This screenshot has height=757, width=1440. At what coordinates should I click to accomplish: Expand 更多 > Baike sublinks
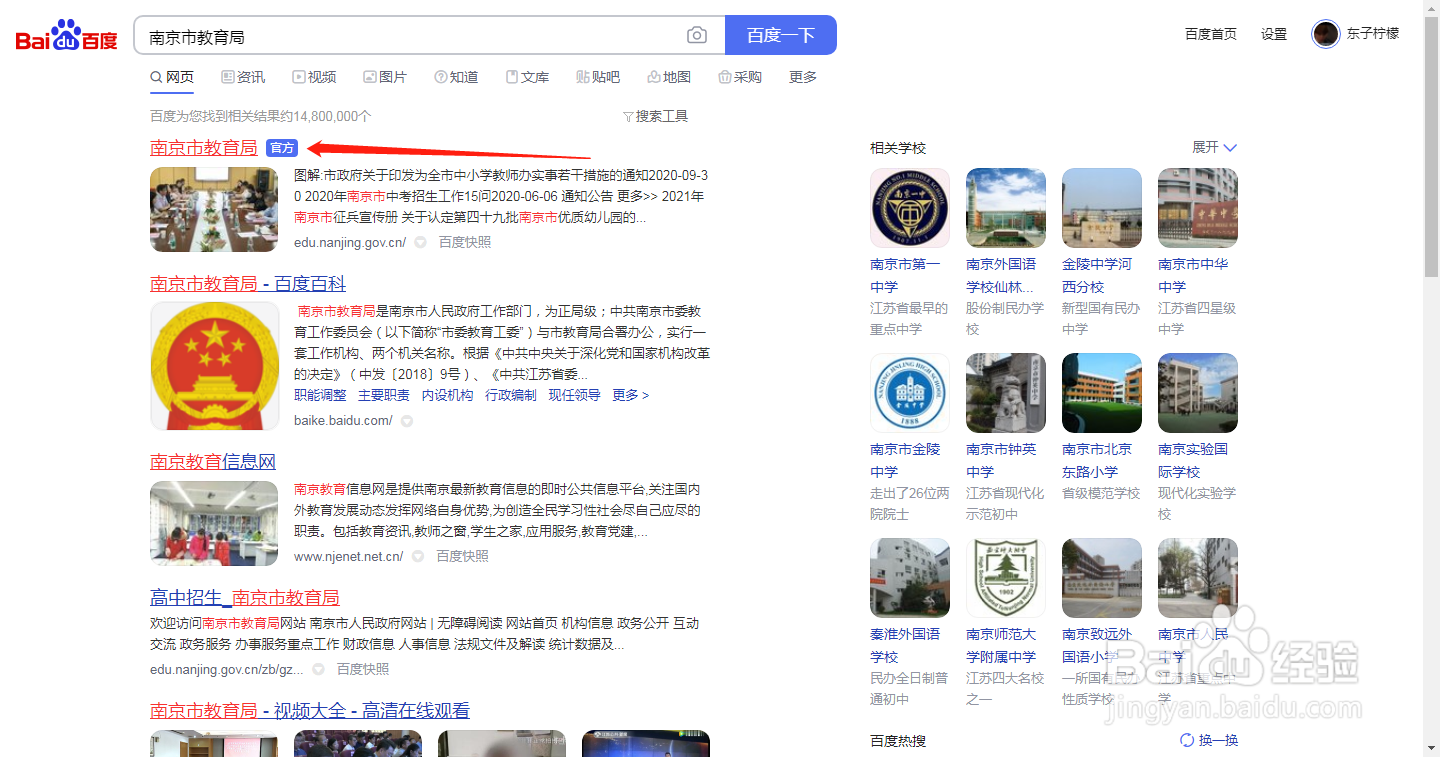coord(631,395)
